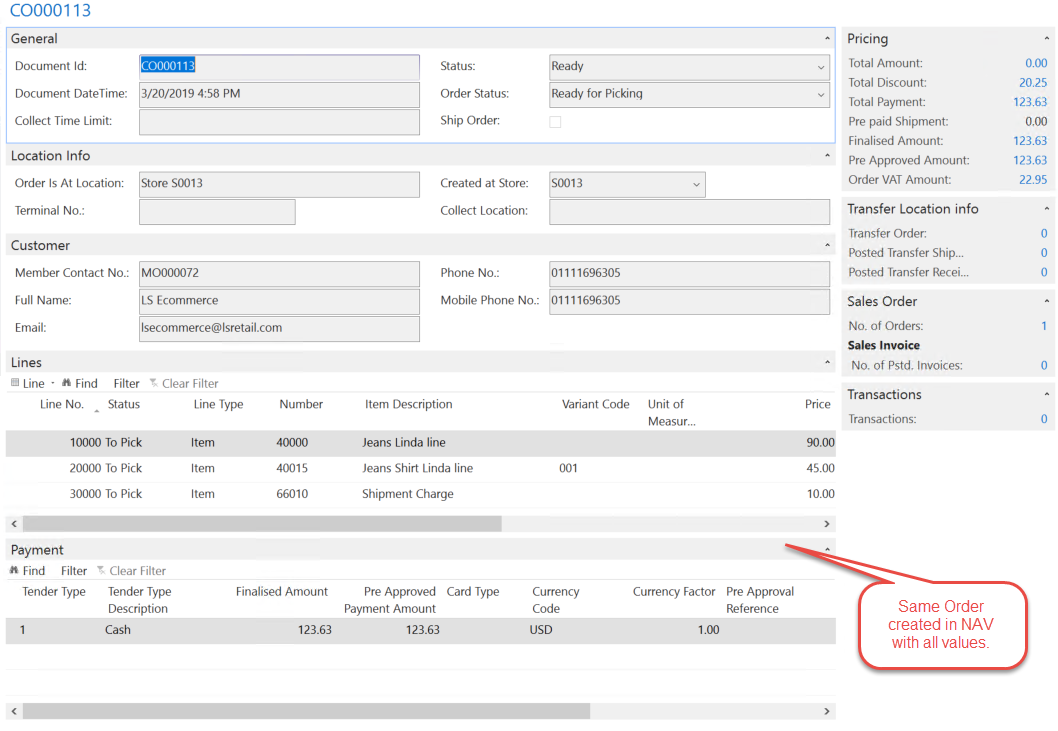Open the No. of Orders value link
The height and width of the screenshot is (731, 1058).
(x=1044, y=326)
